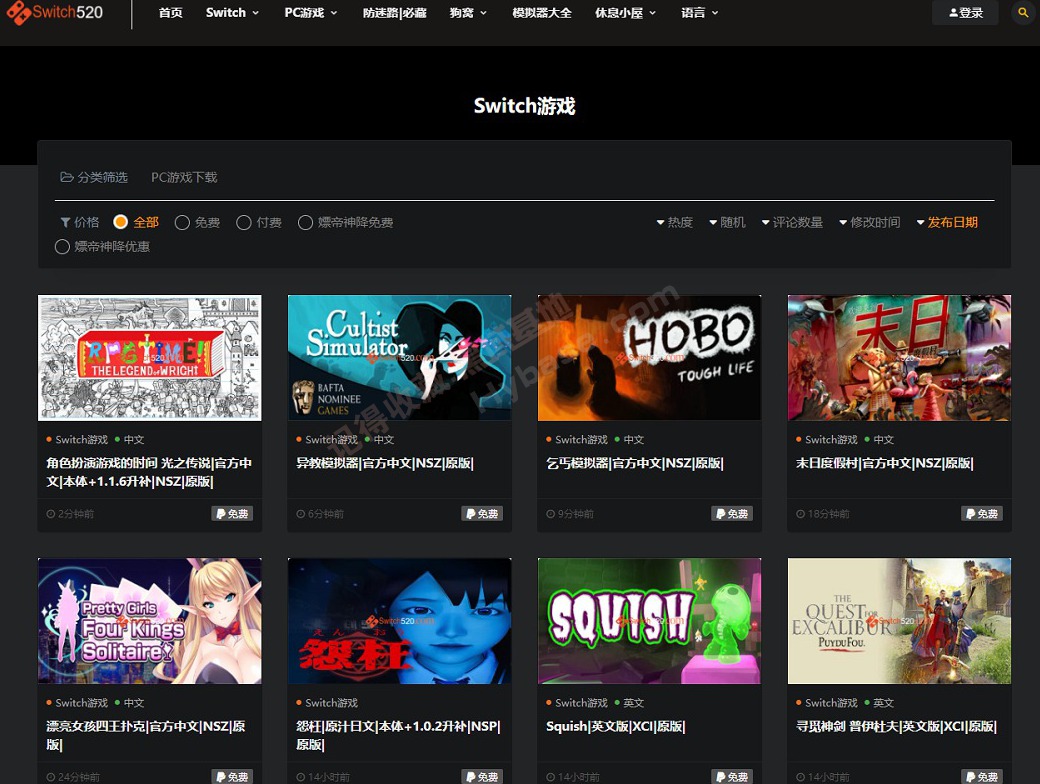Open 怨枉|原汁日文 title link

pos(398,736)
